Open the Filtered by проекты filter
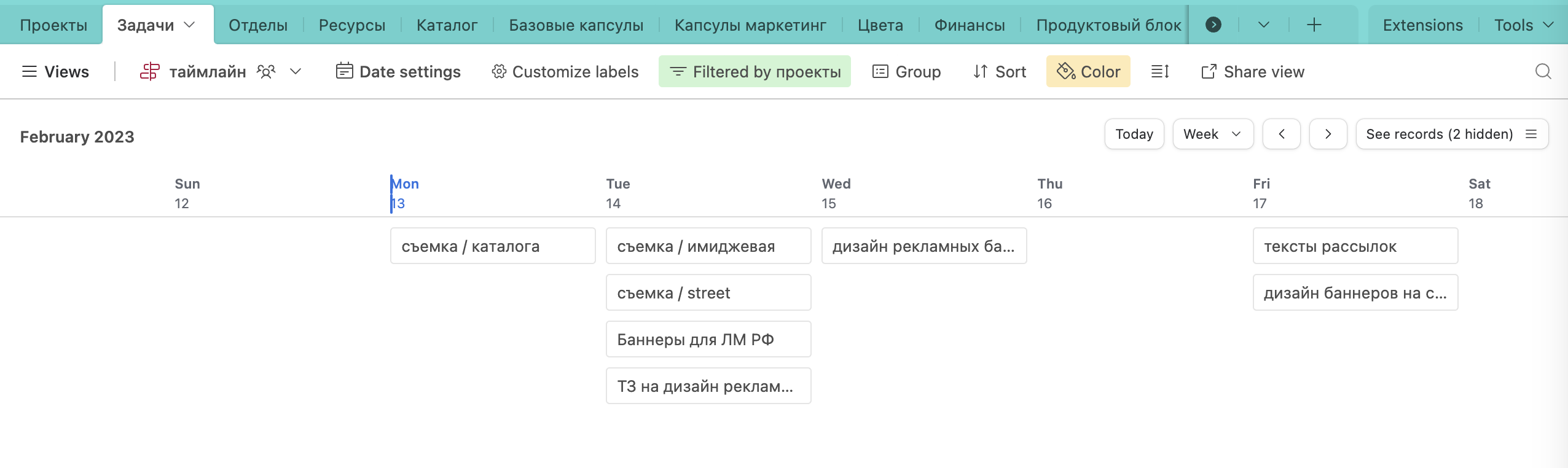This screenshot has width=1568, height=468. click(755, 72)
